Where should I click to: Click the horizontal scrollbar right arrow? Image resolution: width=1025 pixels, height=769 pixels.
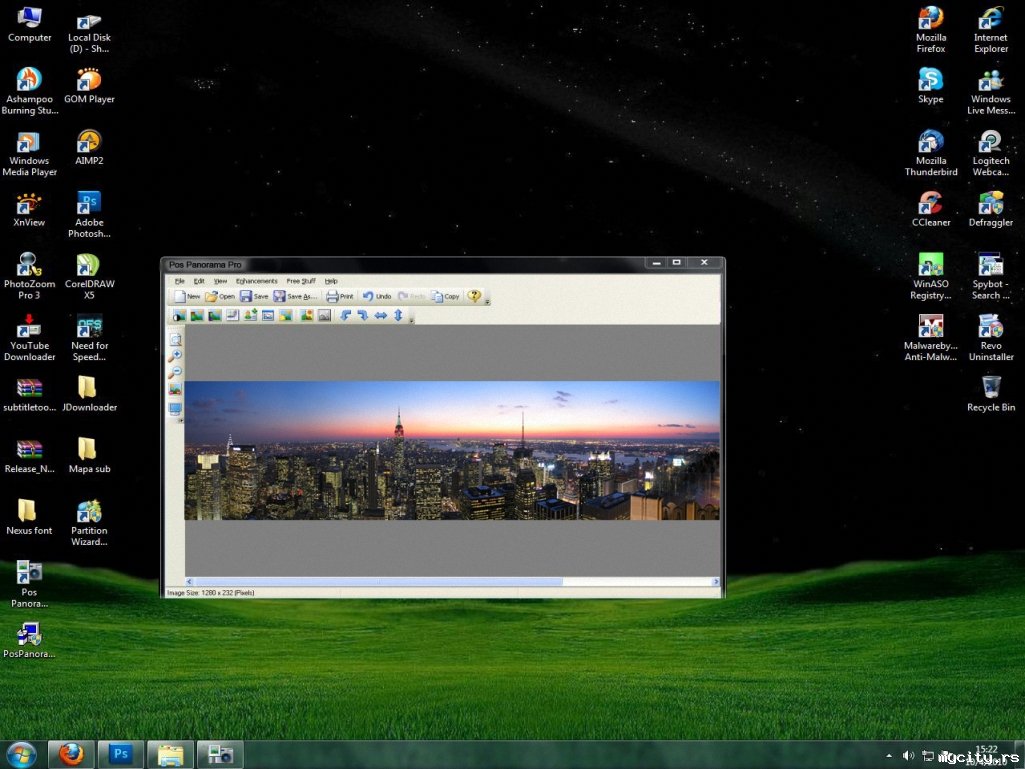pos(716,581)
